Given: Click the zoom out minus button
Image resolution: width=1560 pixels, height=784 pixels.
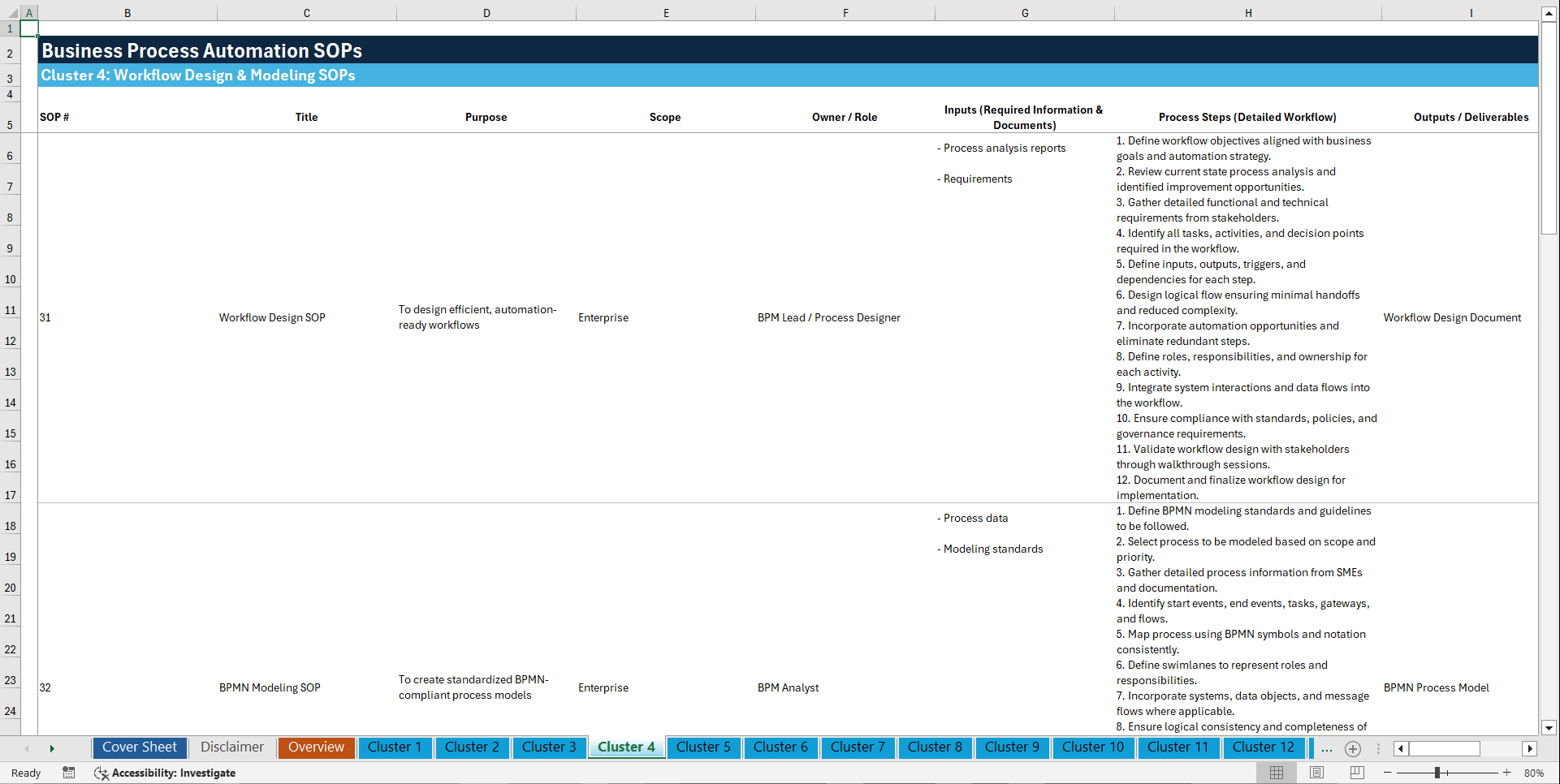Looking at the screenshot, I should (x=1388, y=773).
